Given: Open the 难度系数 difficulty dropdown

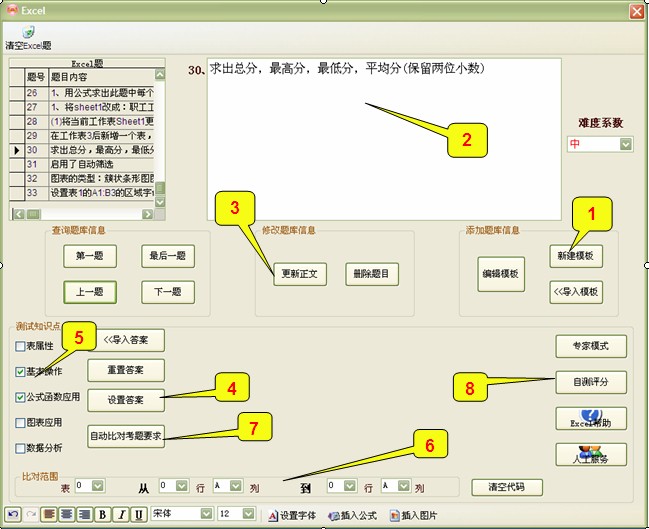Looking at the screenshot, I should pyautogui.click(x=625, y=144).
